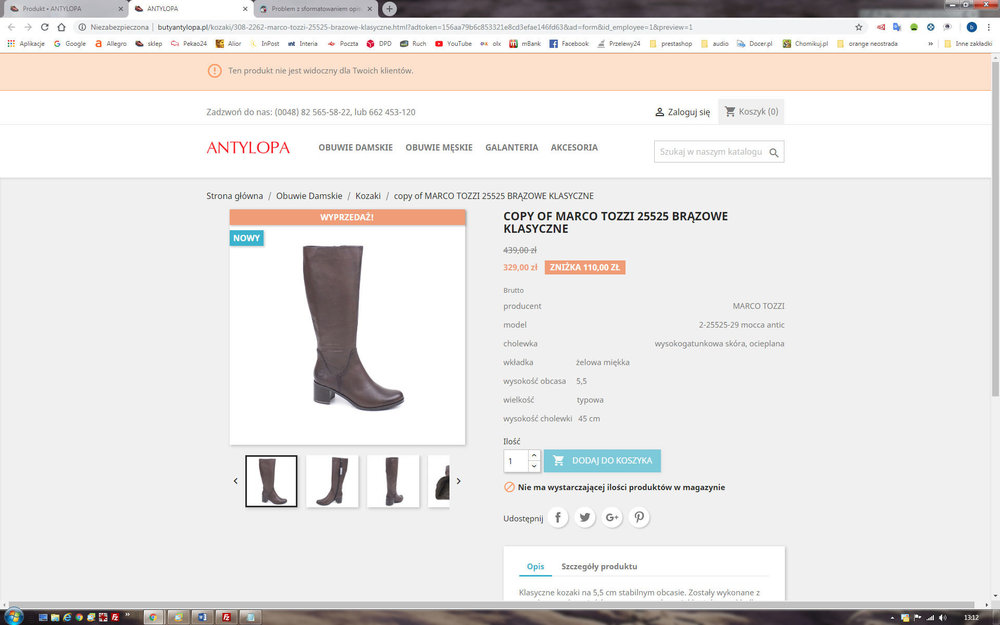Viewport: 1000px width, 625px height.
Task: Open the Google Translate extension icon
Action: [x=897, y=27]
